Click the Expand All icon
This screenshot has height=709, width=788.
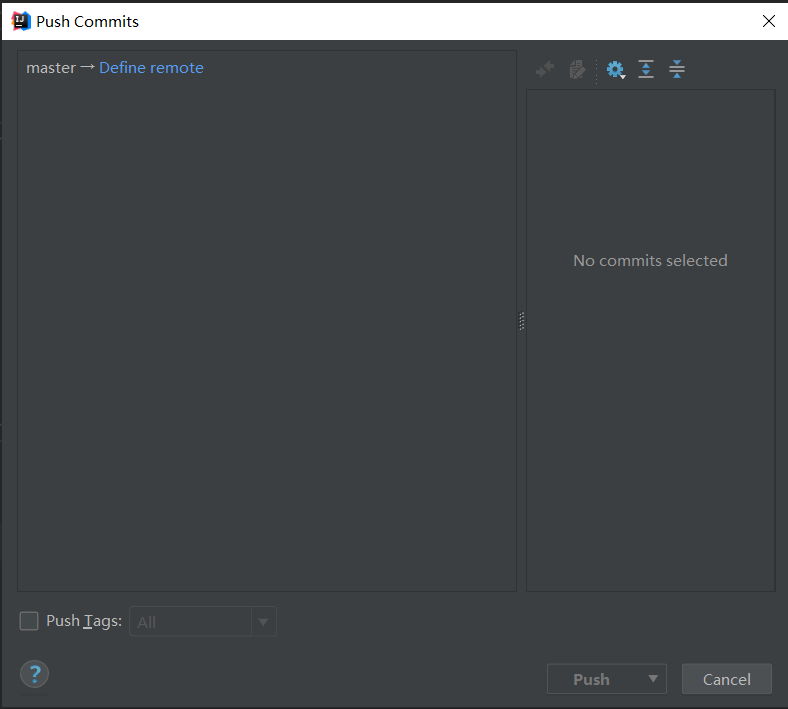(x=646, y=69)
